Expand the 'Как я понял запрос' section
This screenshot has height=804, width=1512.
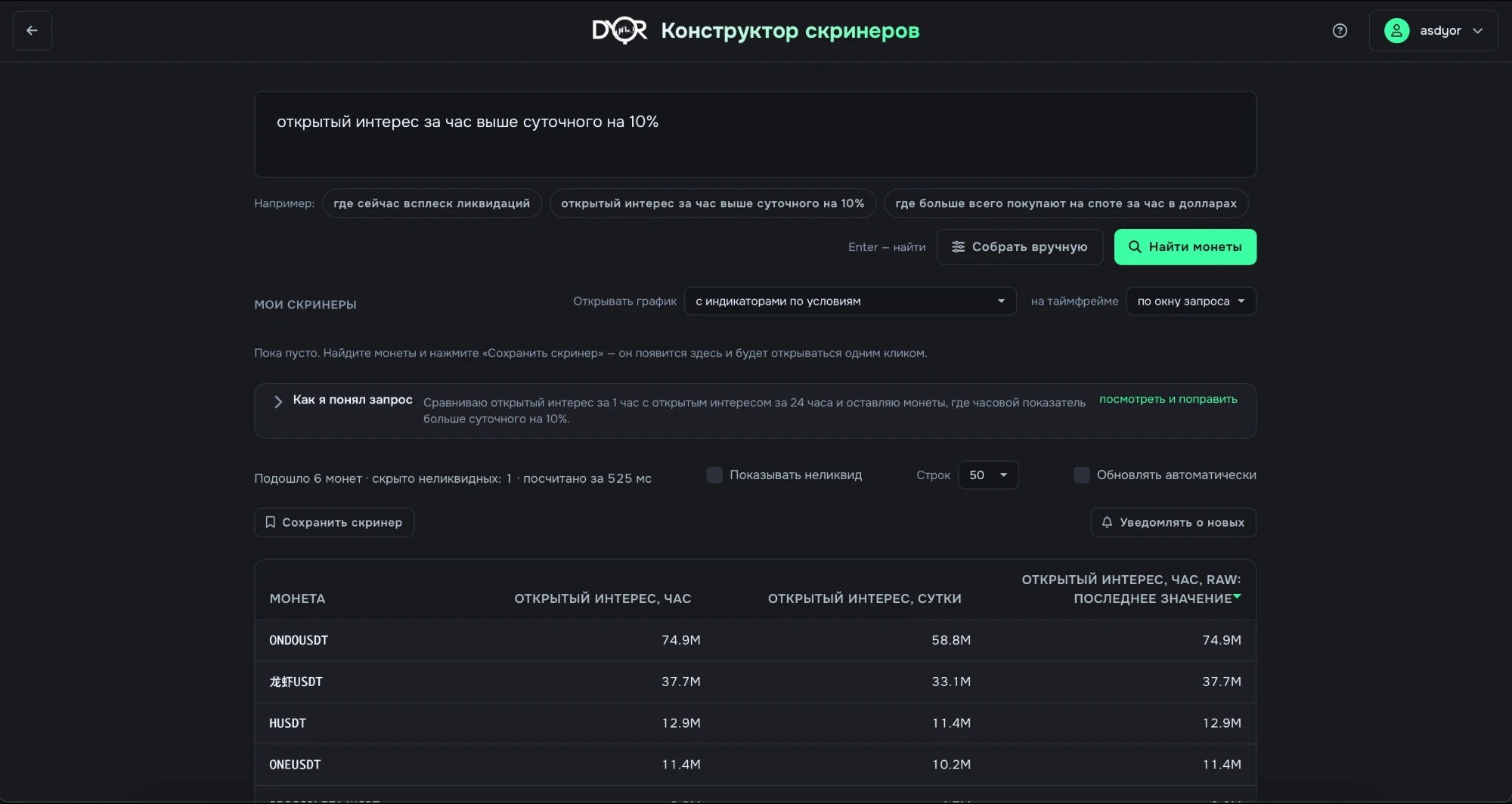(x=277, y=401)
